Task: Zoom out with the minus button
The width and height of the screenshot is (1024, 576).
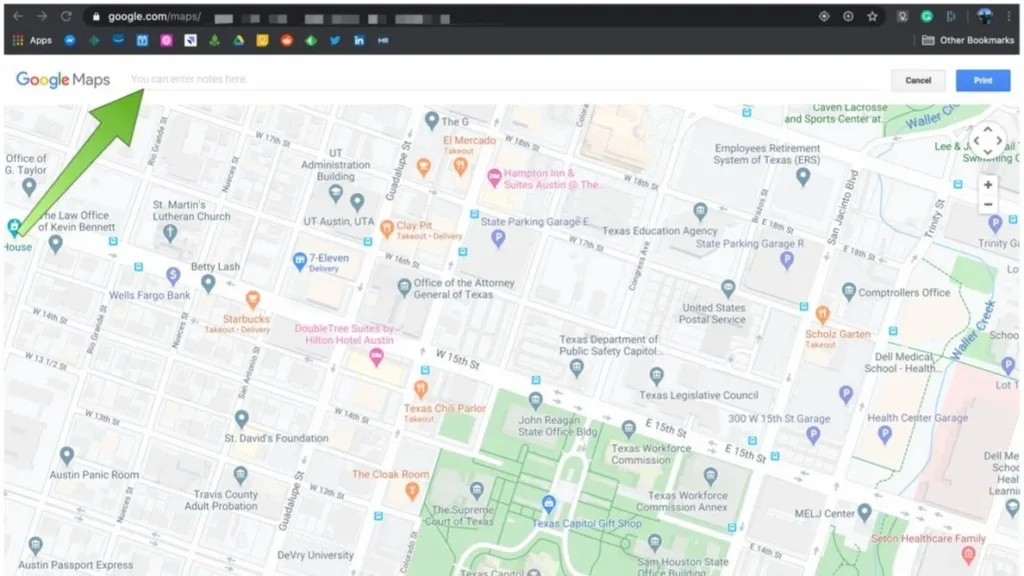Action: click(987, 204)
